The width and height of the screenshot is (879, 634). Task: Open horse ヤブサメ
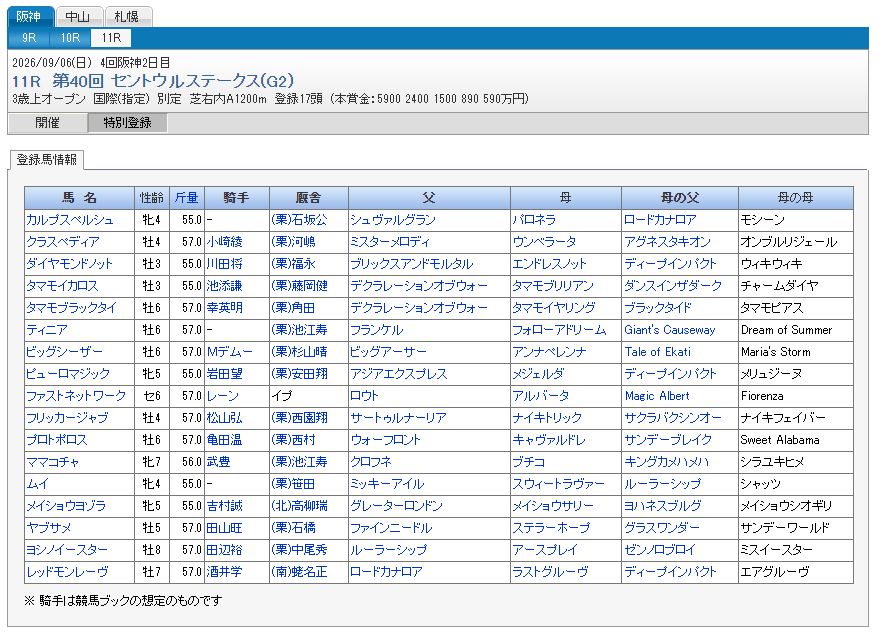tap(49, 529)
